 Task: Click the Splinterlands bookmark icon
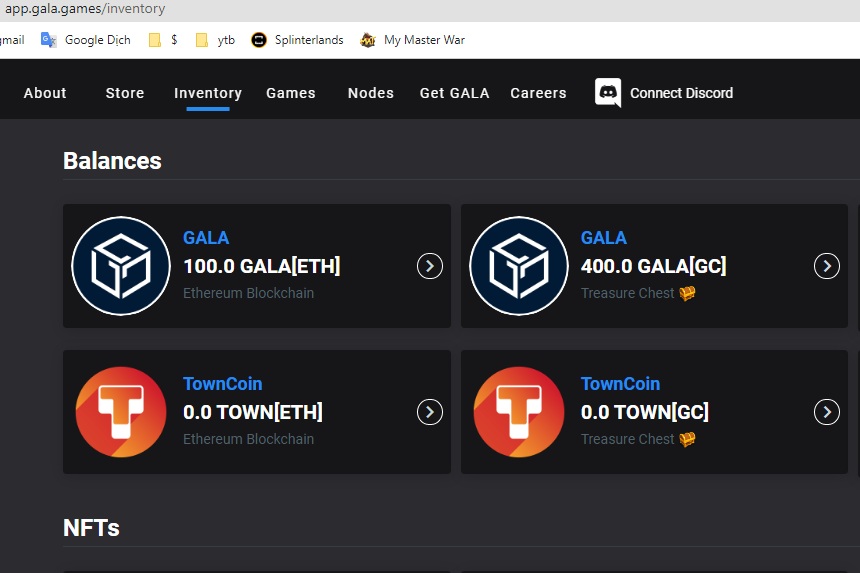pyautogui.click(x=258, y=40)
